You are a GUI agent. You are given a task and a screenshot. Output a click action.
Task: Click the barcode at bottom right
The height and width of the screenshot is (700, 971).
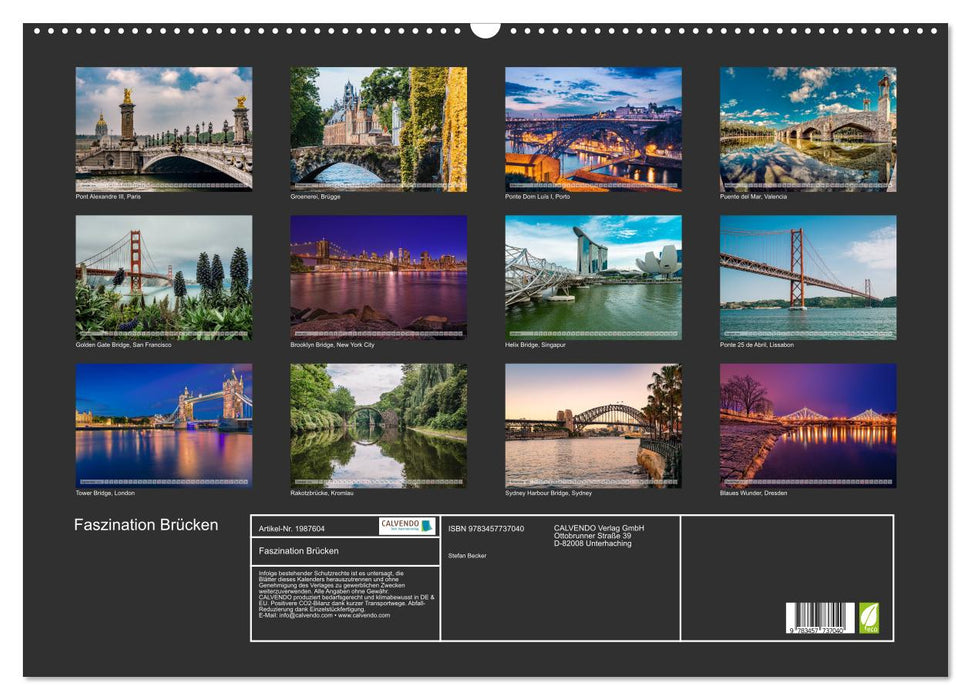coord(820,619)
